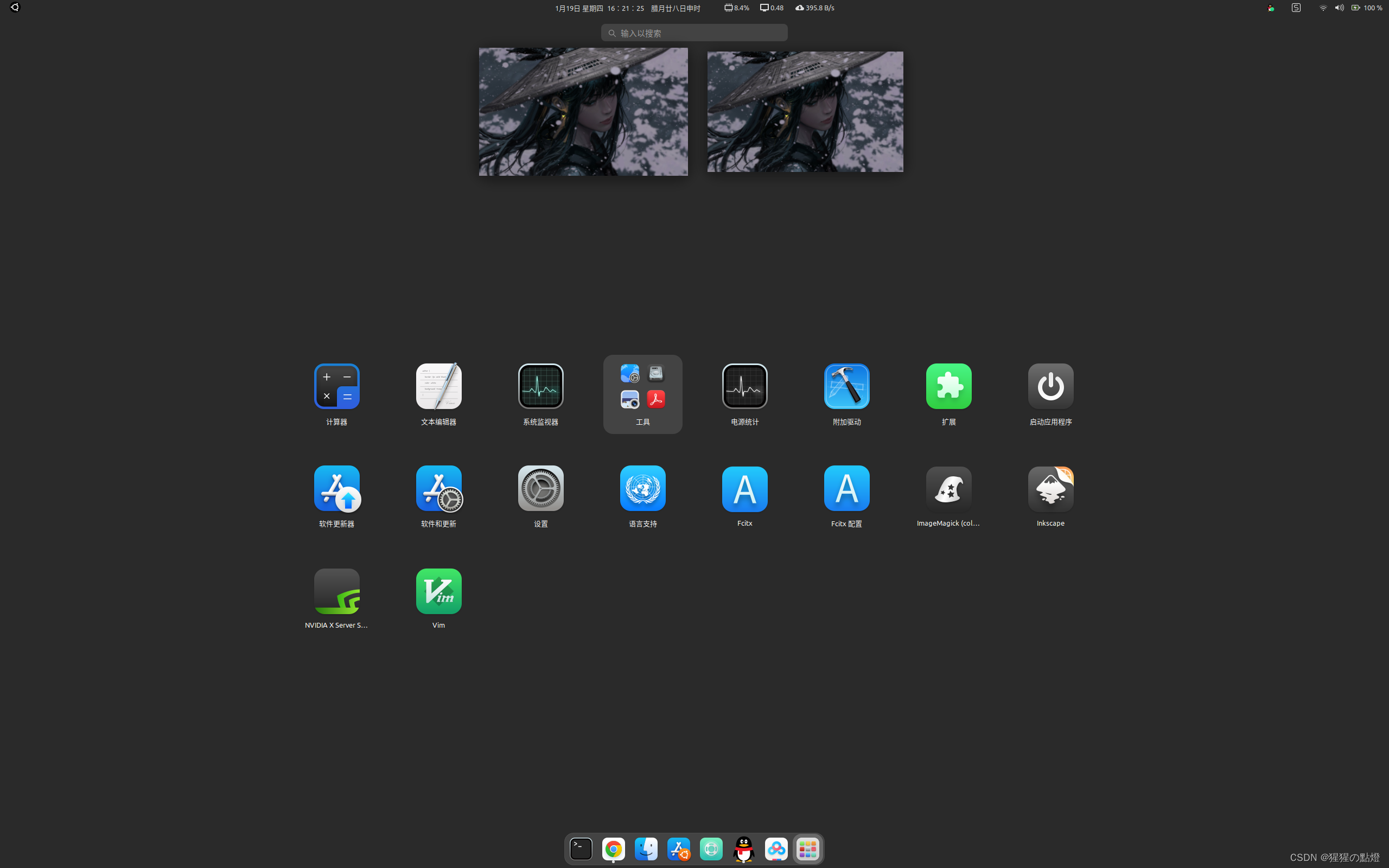Launch 文本编辑器 text editor
Screen dimensions: 1389x868
[x=438, y=394]
